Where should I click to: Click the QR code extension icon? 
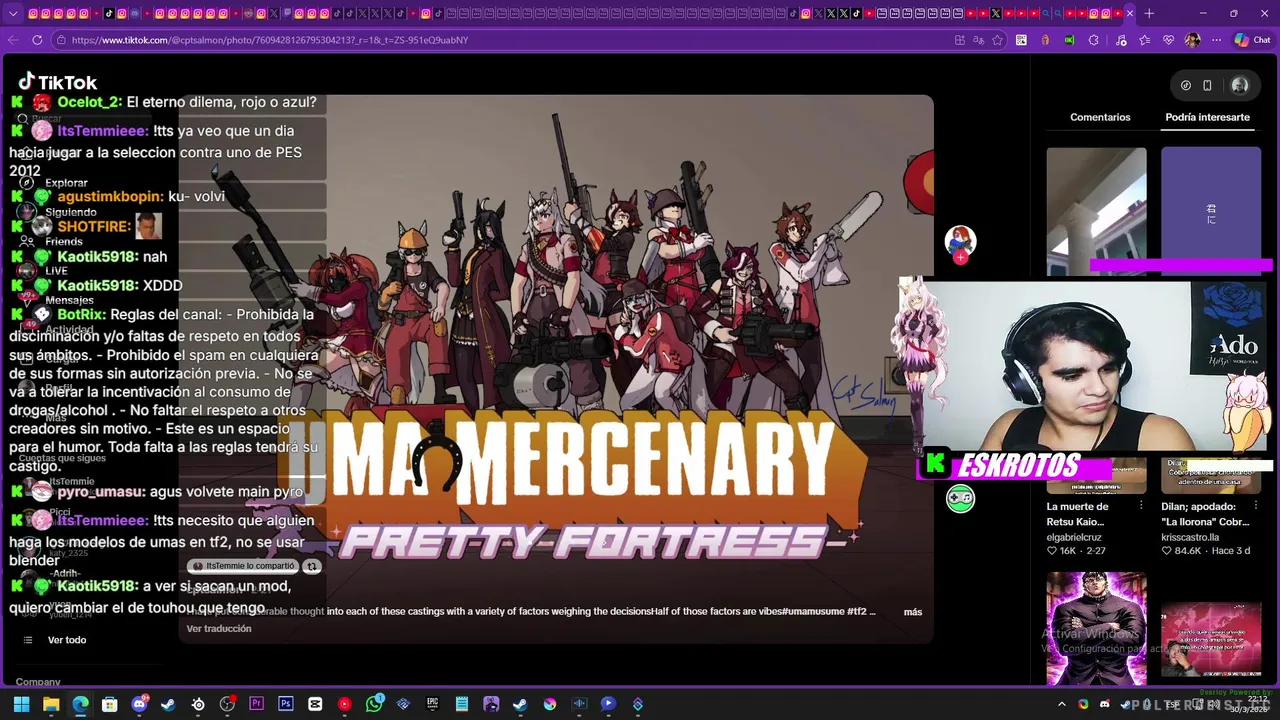(1021, 40)
